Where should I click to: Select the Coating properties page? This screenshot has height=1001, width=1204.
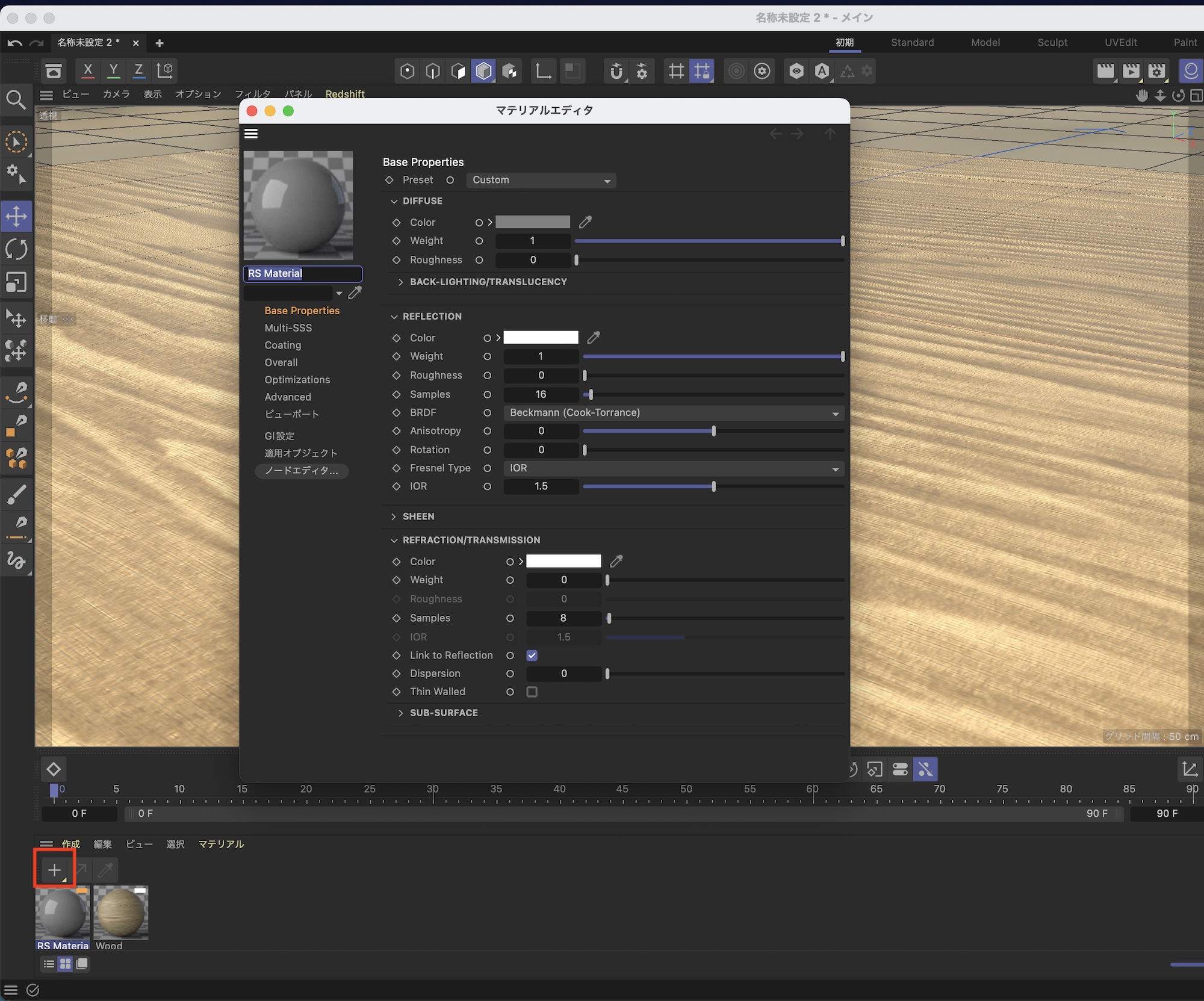(x=282, y=345)
